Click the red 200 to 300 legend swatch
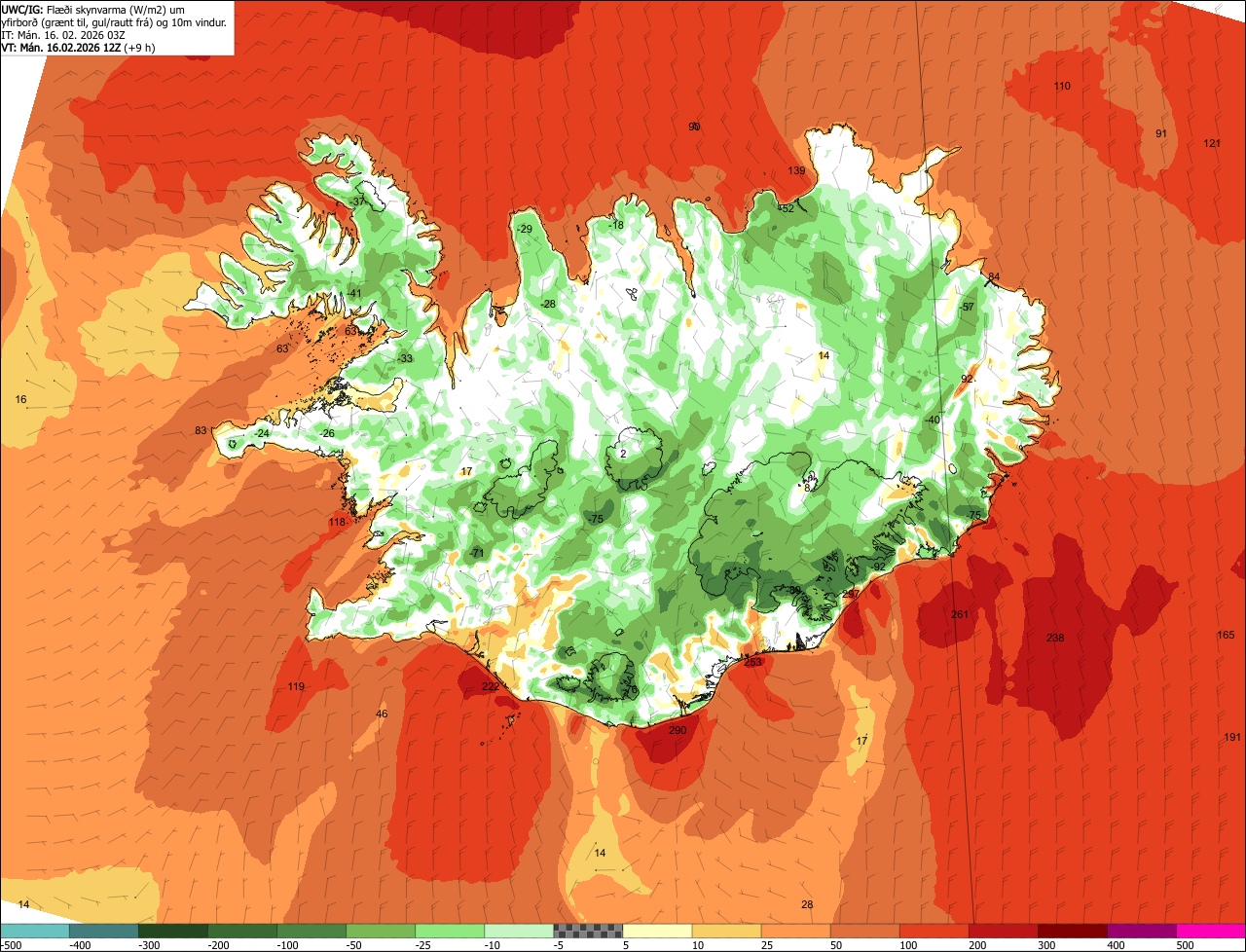The height and width of the screenshot is (952, 1246). [1003, 931]
